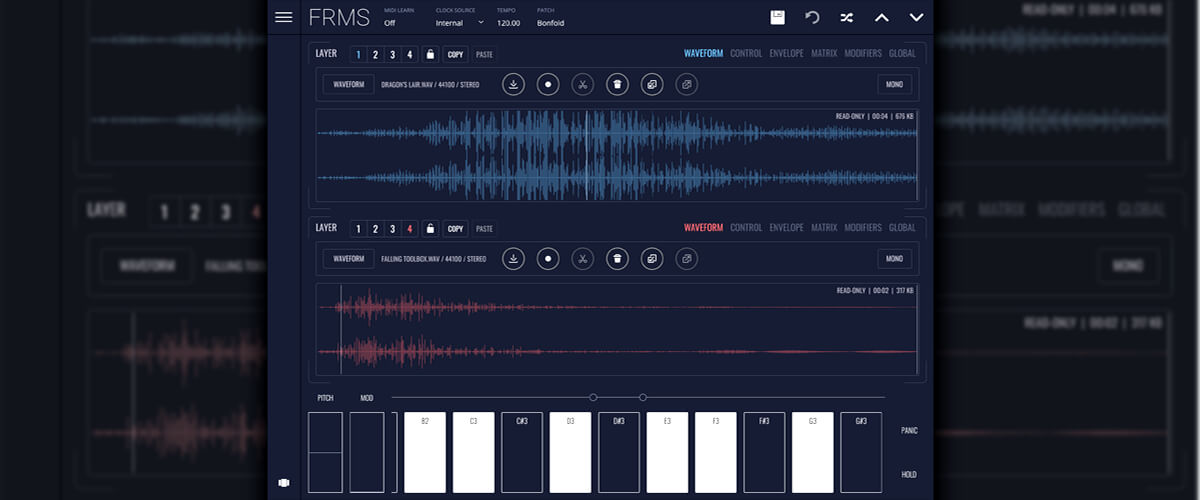The image size is (1200, 500).
Task: Click the Tempo field showing 120.00
Action: pyautogui.click(x=508, y=22)
